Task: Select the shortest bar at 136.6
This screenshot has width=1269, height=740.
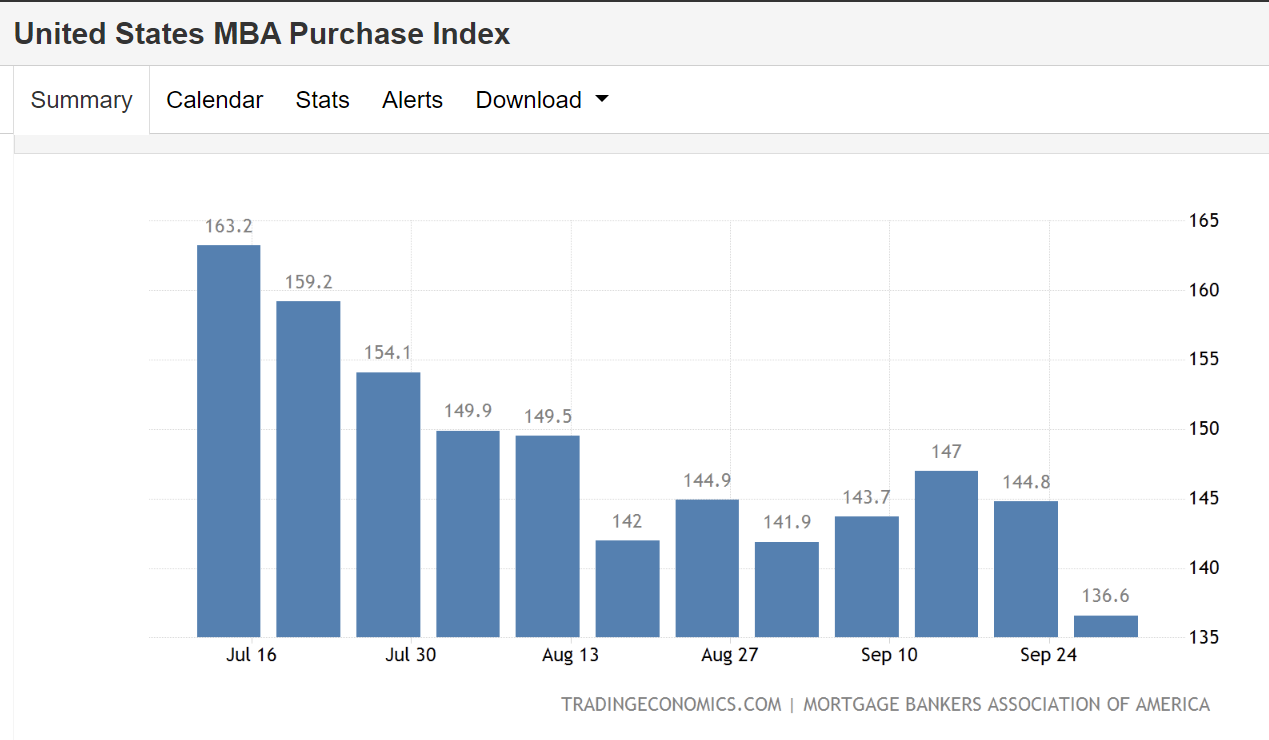Action: [x=1106, y=626]
